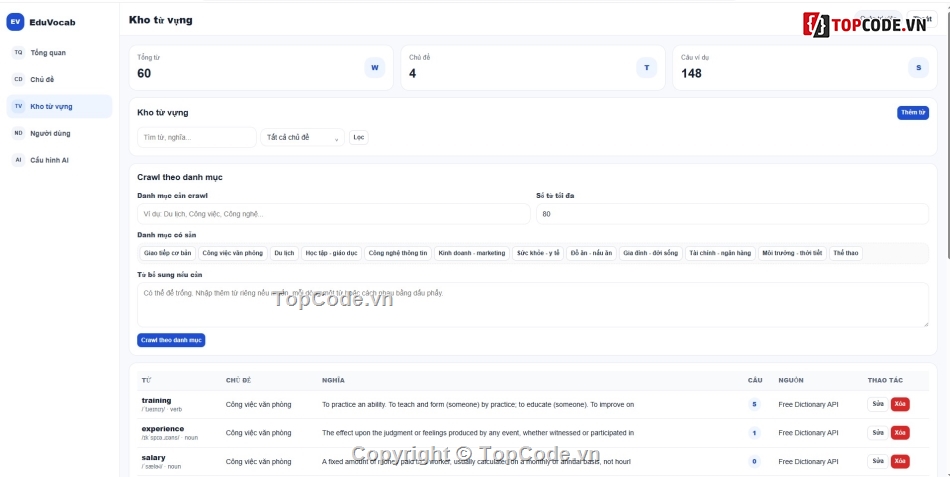Click the NGUỒN column header
The width and height of the screenshot is (950, 477).
click(791, 381)
